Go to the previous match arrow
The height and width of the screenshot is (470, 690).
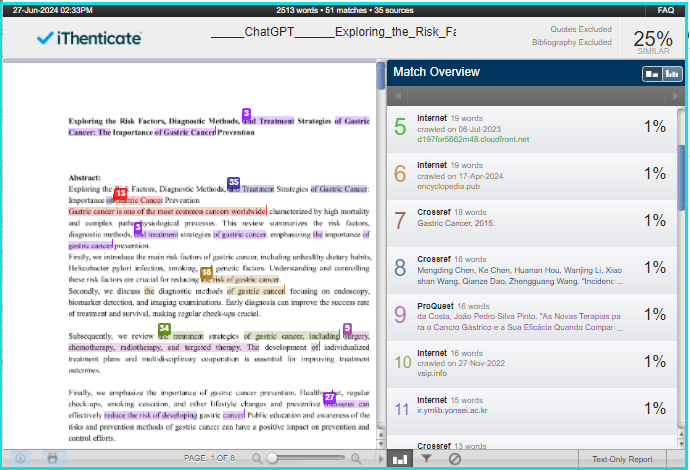click(x=398, y=96)
